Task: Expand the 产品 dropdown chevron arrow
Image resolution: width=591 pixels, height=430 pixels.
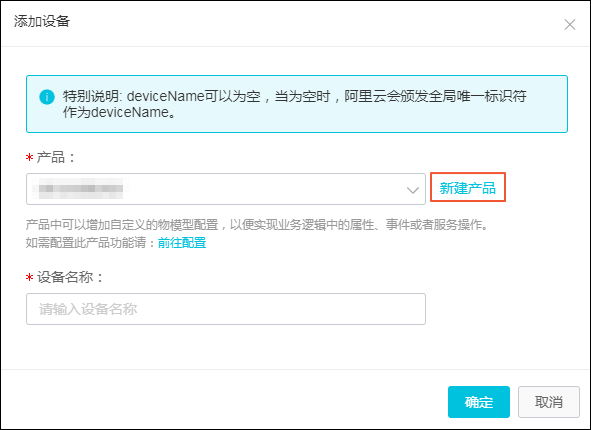Action: (x=413, y=190)
